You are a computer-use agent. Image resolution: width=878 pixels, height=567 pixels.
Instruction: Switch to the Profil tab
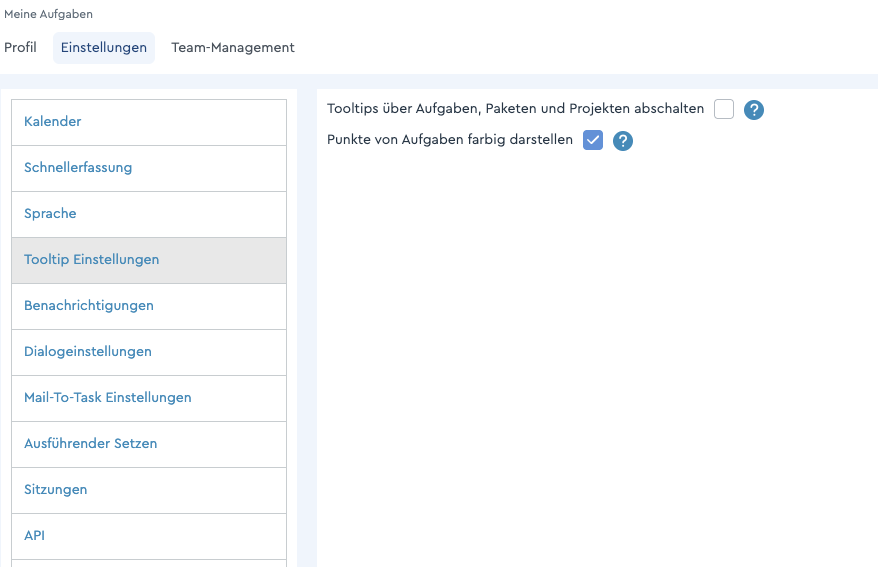pyautogui.click(x=20, y=47)
